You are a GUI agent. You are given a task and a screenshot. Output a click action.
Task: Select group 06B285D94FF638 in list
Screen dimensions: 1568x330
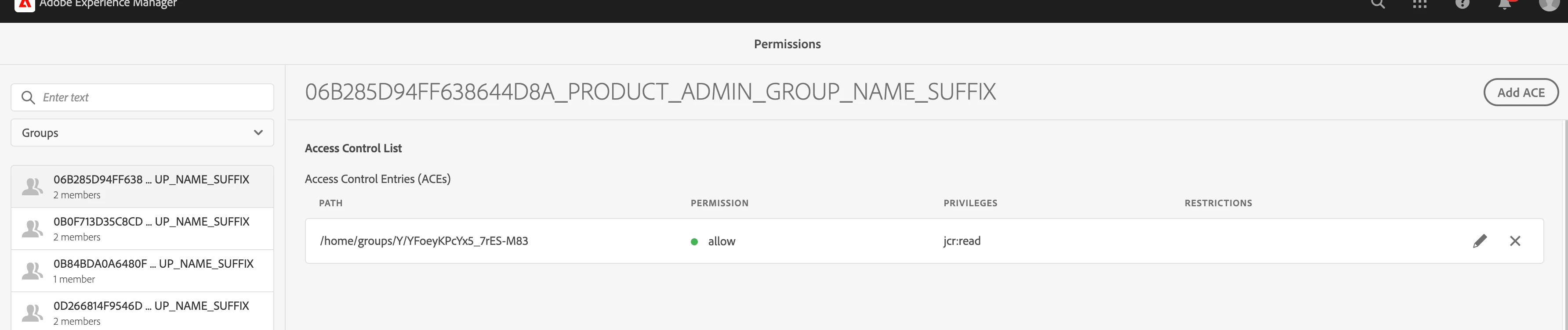[x=151, y=186]
